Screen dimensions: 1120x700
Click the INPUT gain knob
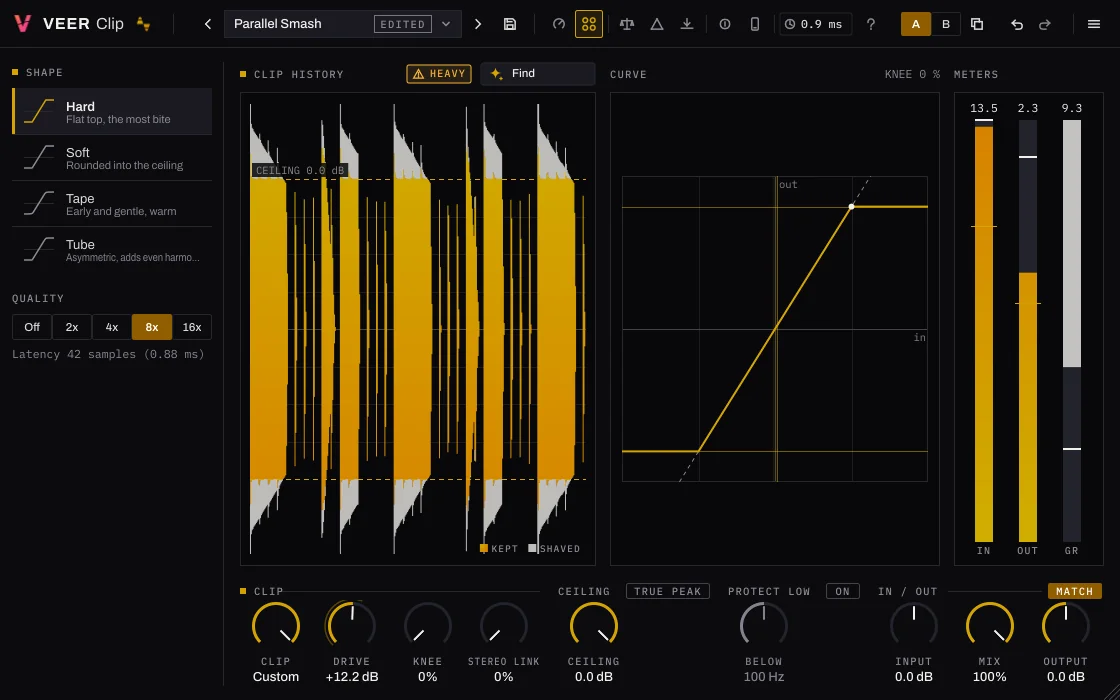[914, 626]
